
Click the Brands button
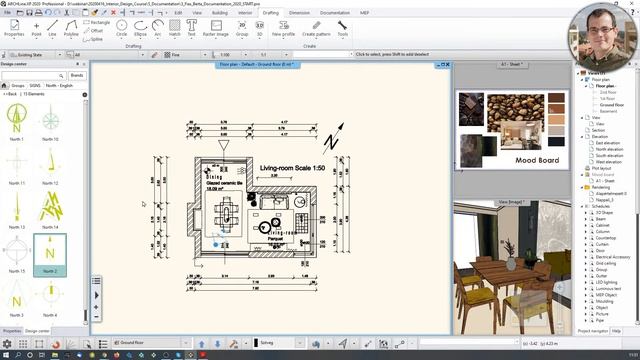[77, 76]
